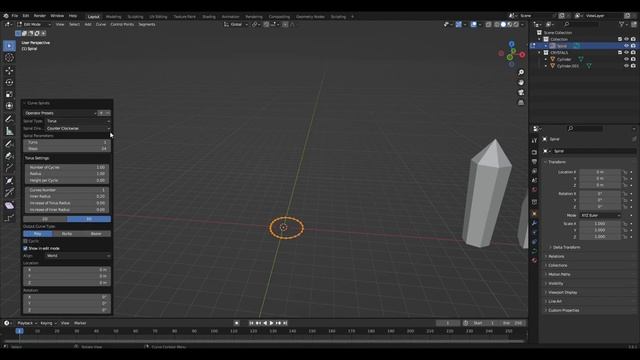Select the 2D curve option button
The width and height of the screenshot is (640, 360).
tap(45, 219)
